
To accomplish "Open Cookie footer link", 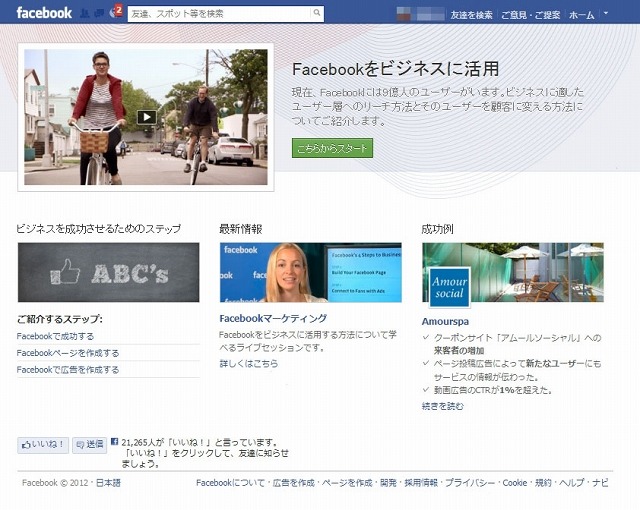I will [515, 483].
